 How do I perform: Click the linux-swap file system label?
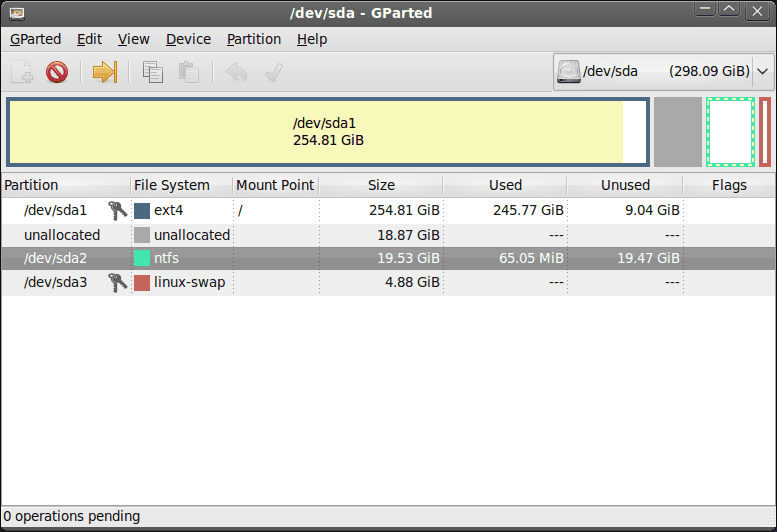[189, 282]
